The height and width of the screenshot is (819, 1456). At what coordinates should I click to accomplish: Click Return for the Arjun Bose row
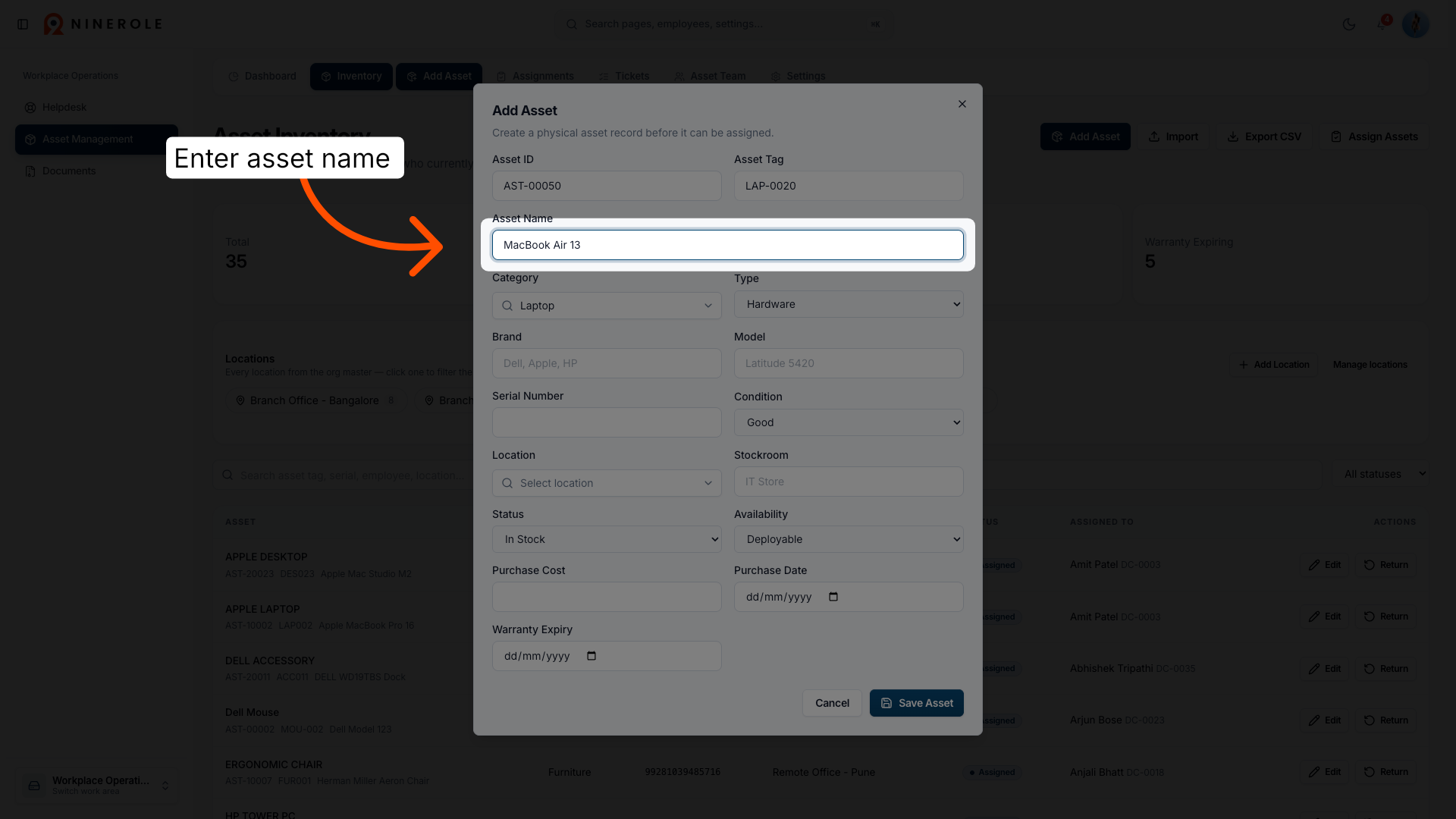[x=1385, y=720]
